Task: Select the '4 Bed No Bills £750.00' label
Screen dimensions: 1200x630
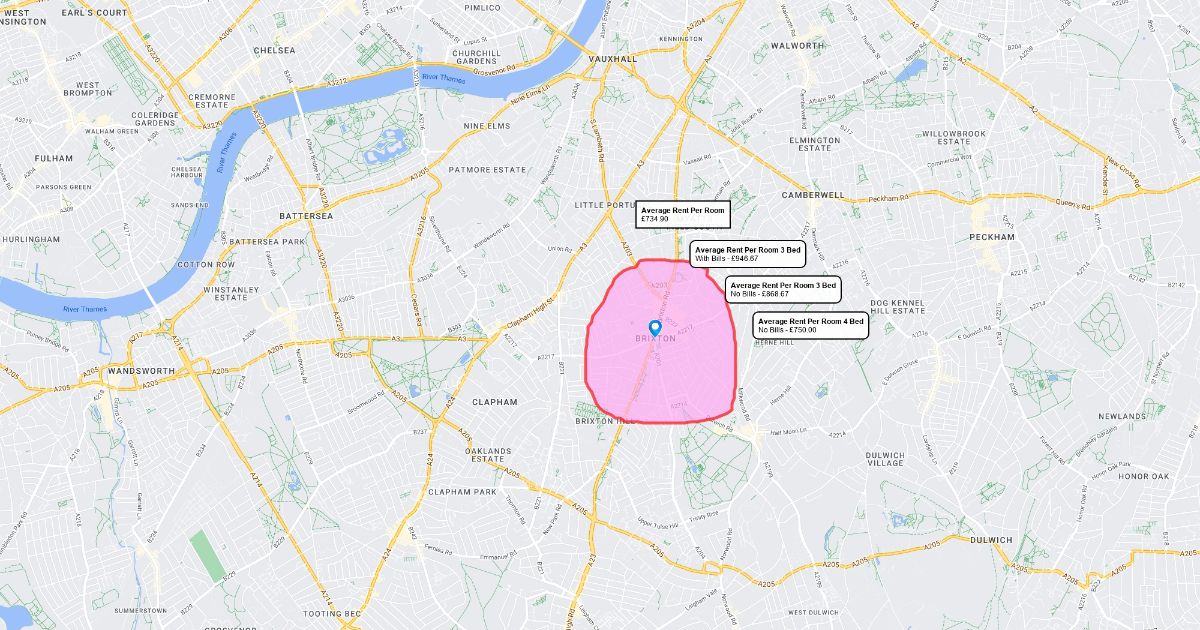Action: pyautogui.click(x=811, y=325)
